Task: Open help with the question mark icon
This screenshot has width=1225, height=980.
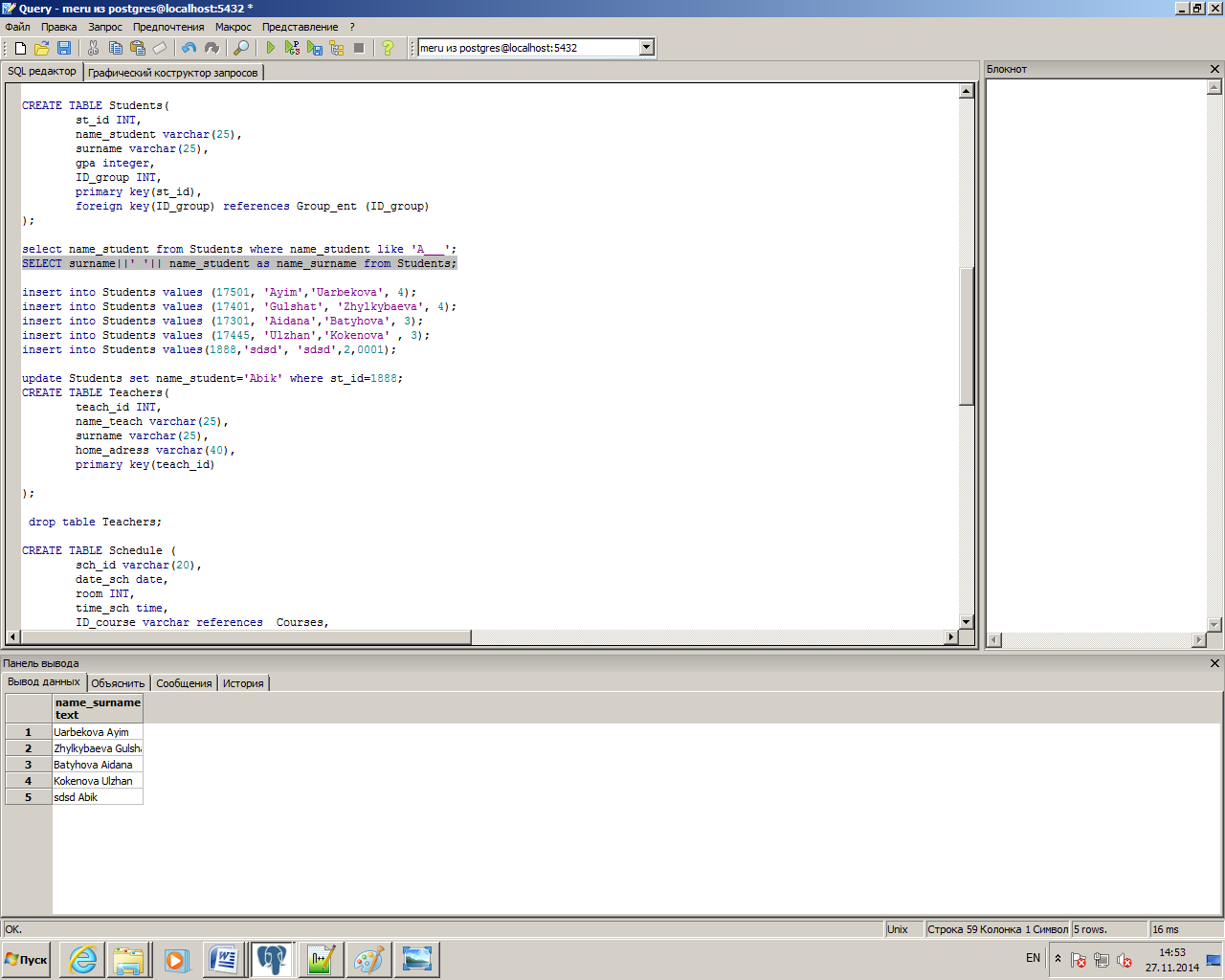Action: 388,48
